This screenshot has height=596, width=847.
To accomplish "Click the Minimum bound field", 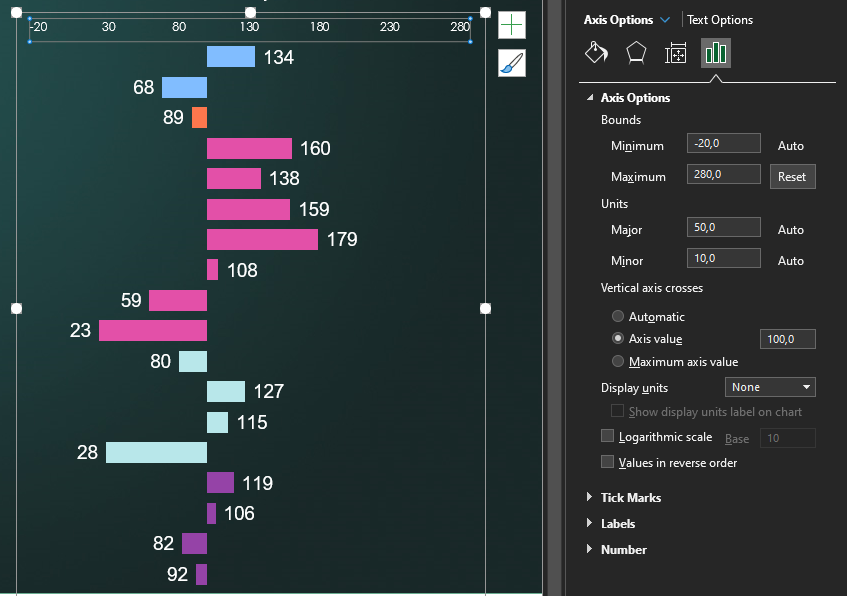I will click(723, 143).
